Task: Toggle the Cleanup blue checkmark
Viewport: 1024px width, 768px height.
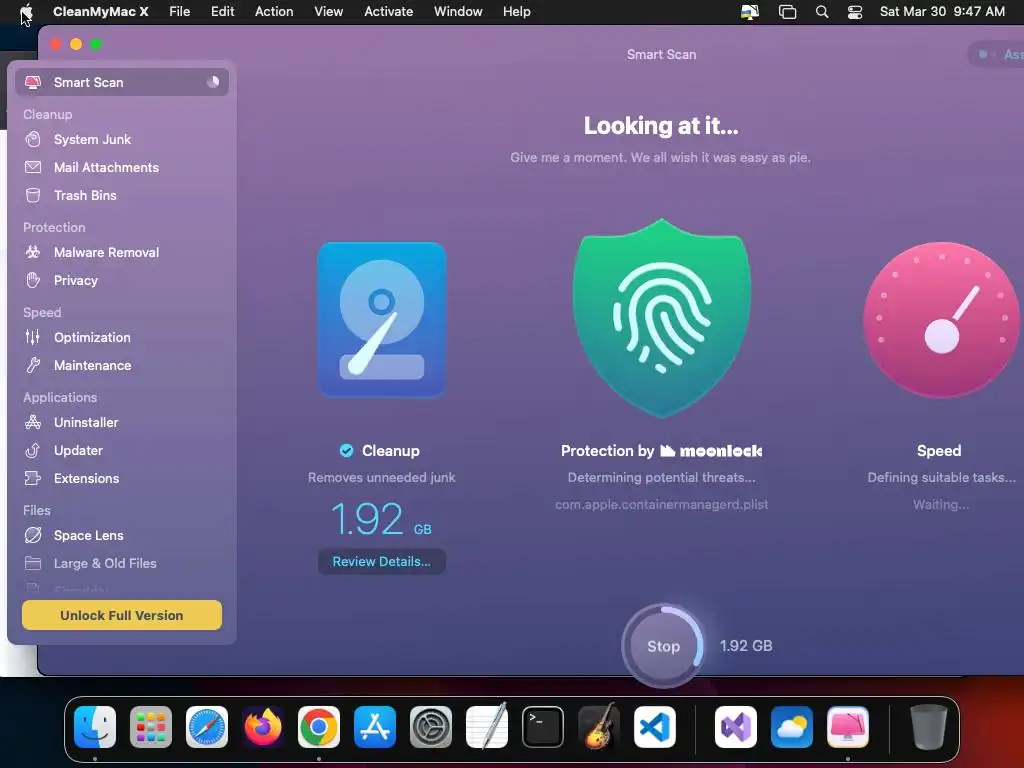Action: [x=346, y=451]
